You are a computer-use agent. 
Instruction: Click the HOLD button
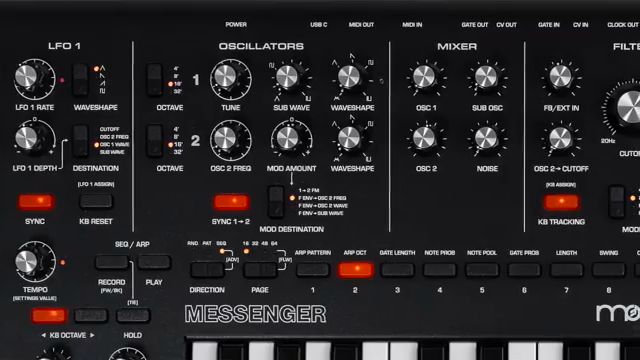click(x=133, y=316)
